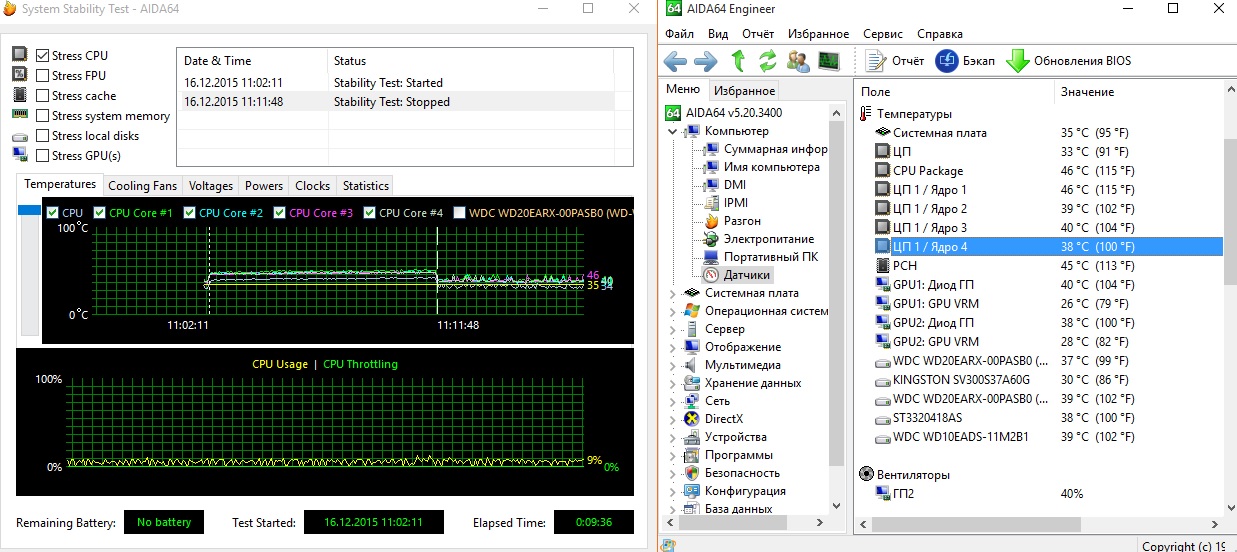The width and height of the screenshot is (1237, 552).
Task: Toggle the CPU graph line checkbox
Action: click(x=52, y=213)
